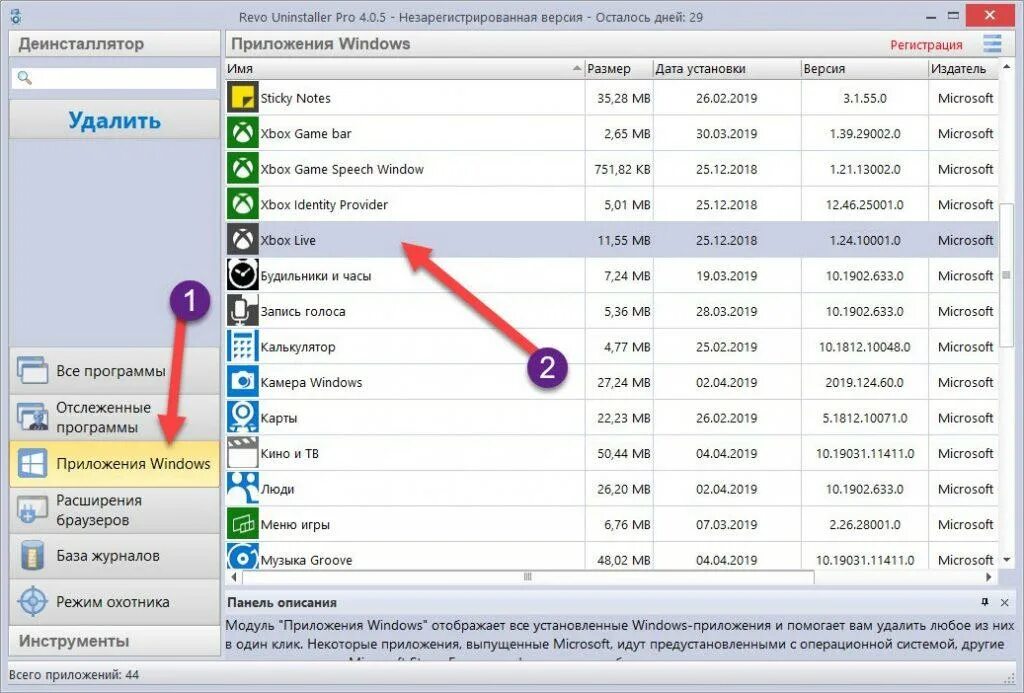Expand the Инструменты panel
Screen dimensions: 1024x693
(114, 641)
